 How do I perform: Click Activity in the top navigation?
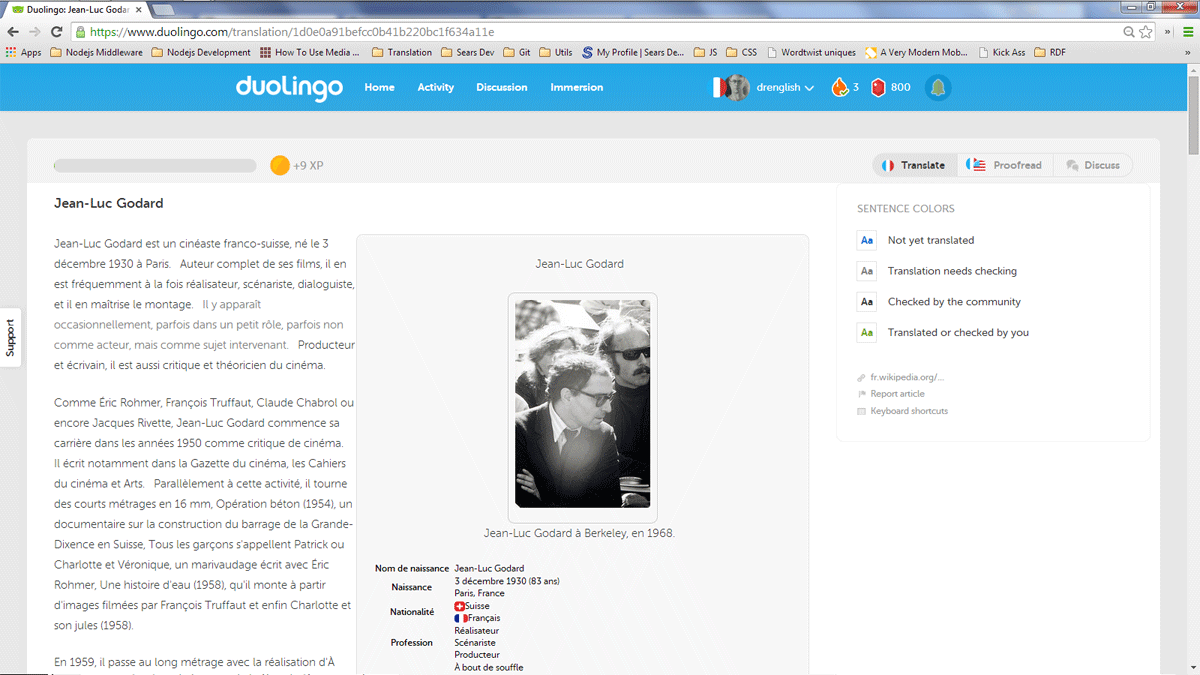click(435, 88)
